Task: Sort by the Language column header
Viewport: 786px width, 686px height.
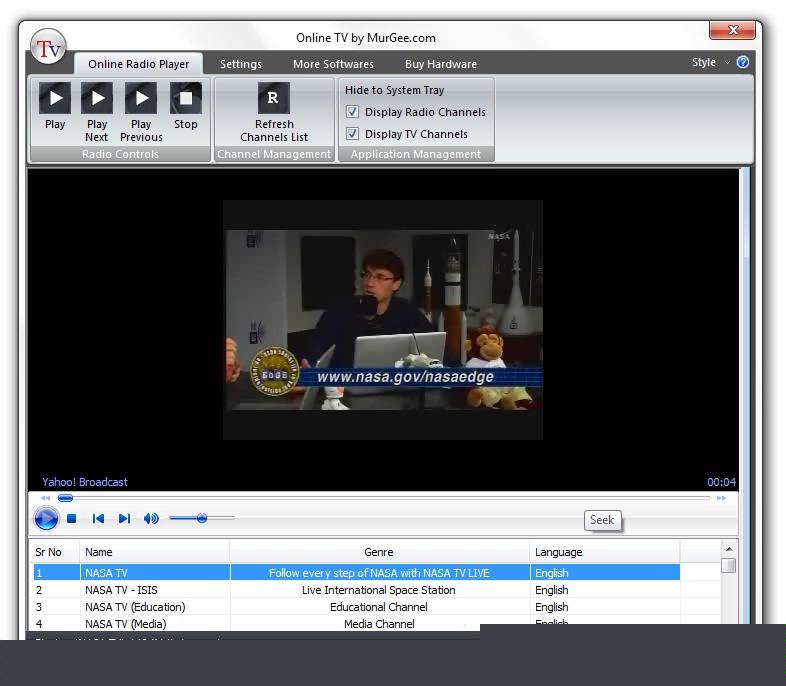Action: (605, 552)
